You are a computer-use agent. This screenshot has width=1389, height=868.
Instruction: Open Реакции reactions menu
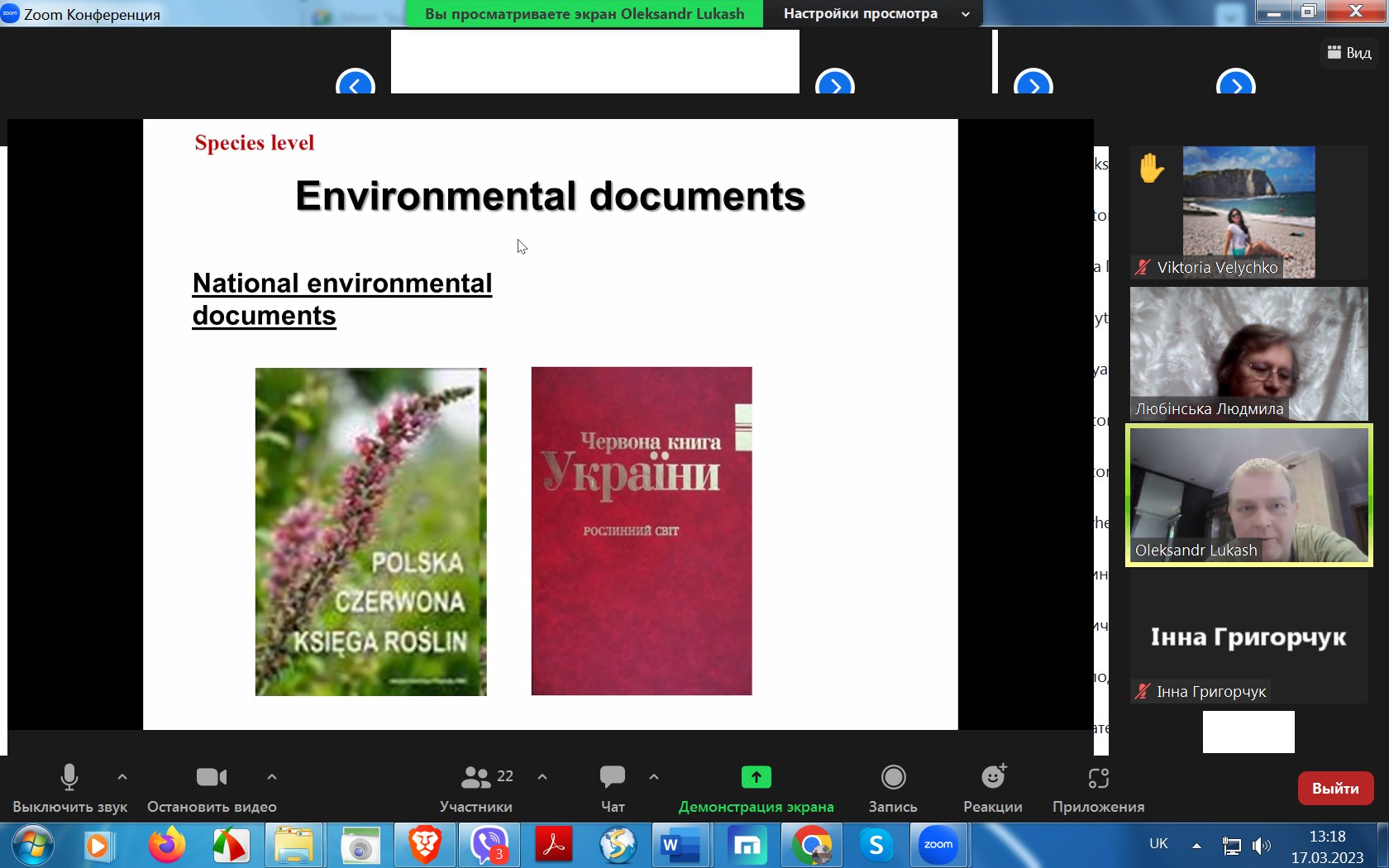pyautogui.click(x=993, y=789)
